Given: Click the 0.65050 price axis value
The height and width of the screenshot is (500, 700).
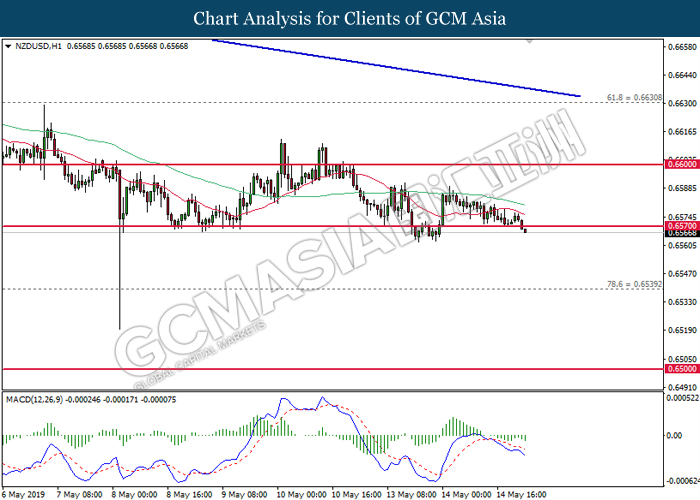Looking at the screenshot, I should tap(682, 359).
